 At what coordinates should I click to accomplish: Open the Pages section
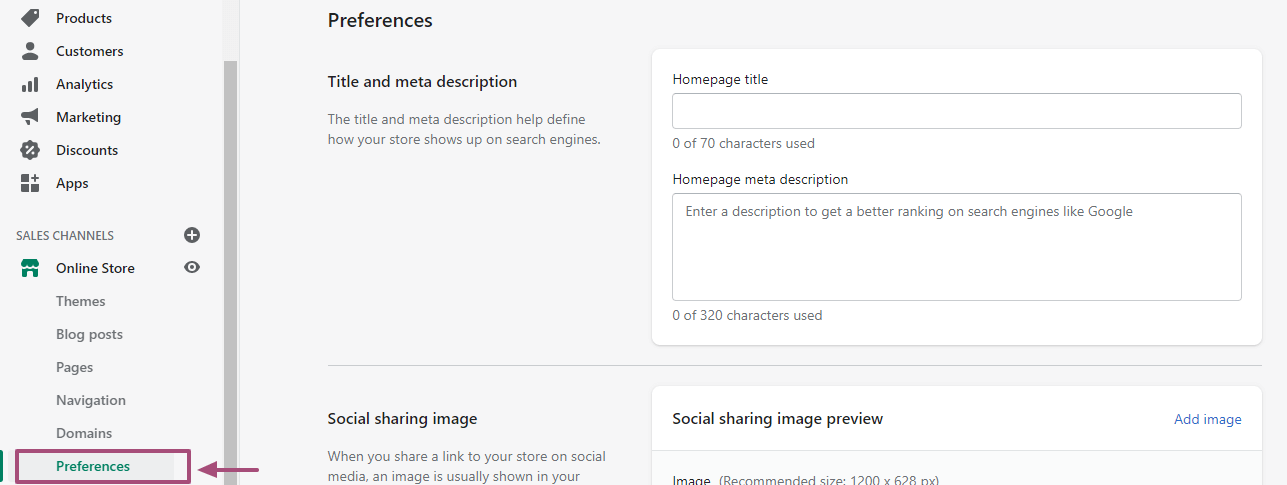(75, 367)
